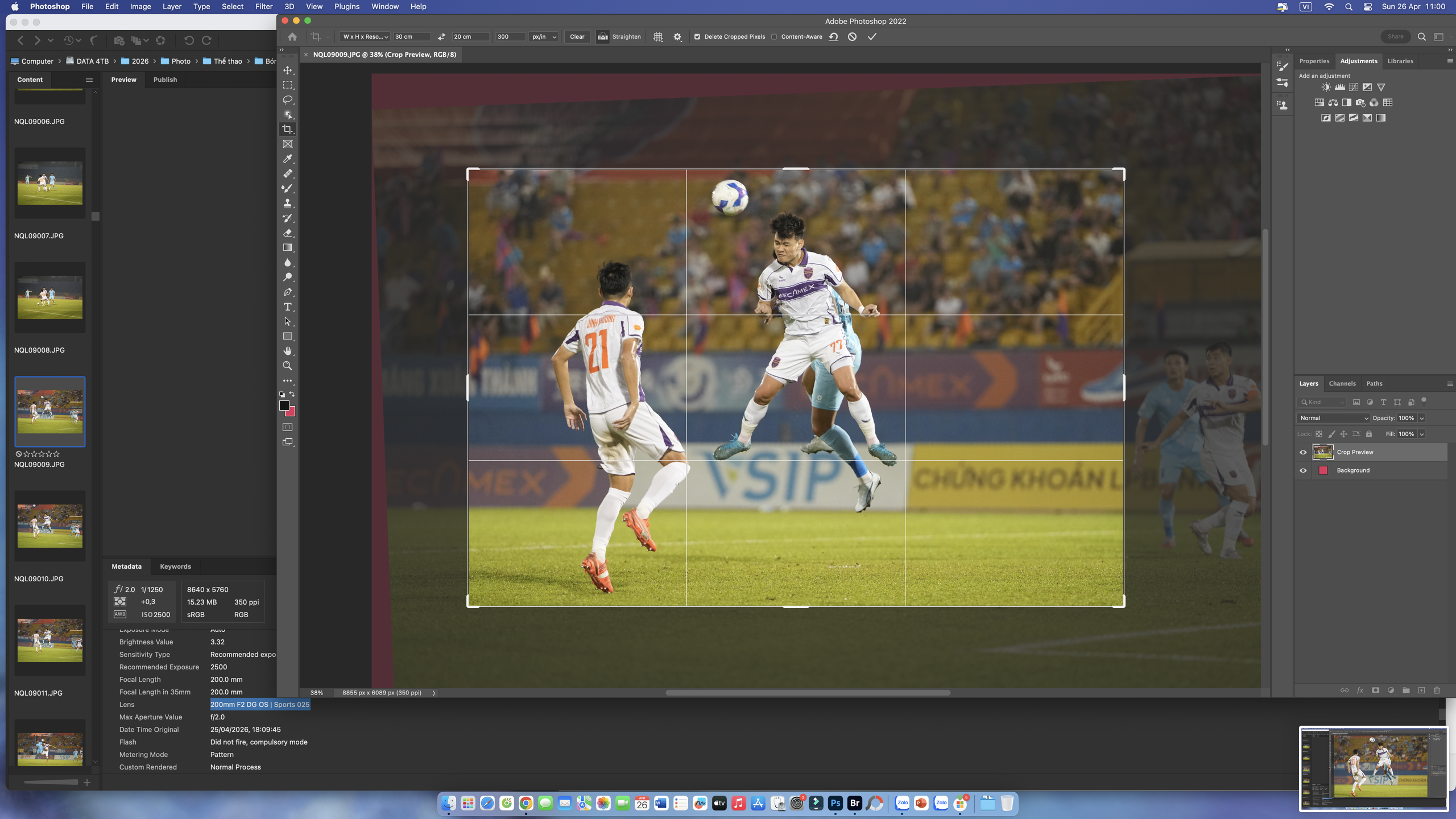The width and height of the screenshot is (1456, 819).
Task: Expand the px/in resolution unit dropdown
Action: click(544, 36)
